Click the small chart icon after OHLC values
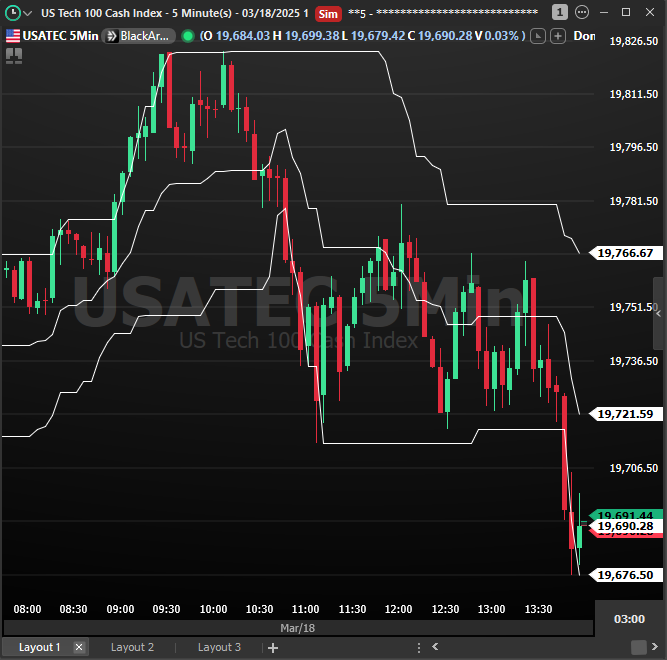667x660 pixels. tap(538, 36)
